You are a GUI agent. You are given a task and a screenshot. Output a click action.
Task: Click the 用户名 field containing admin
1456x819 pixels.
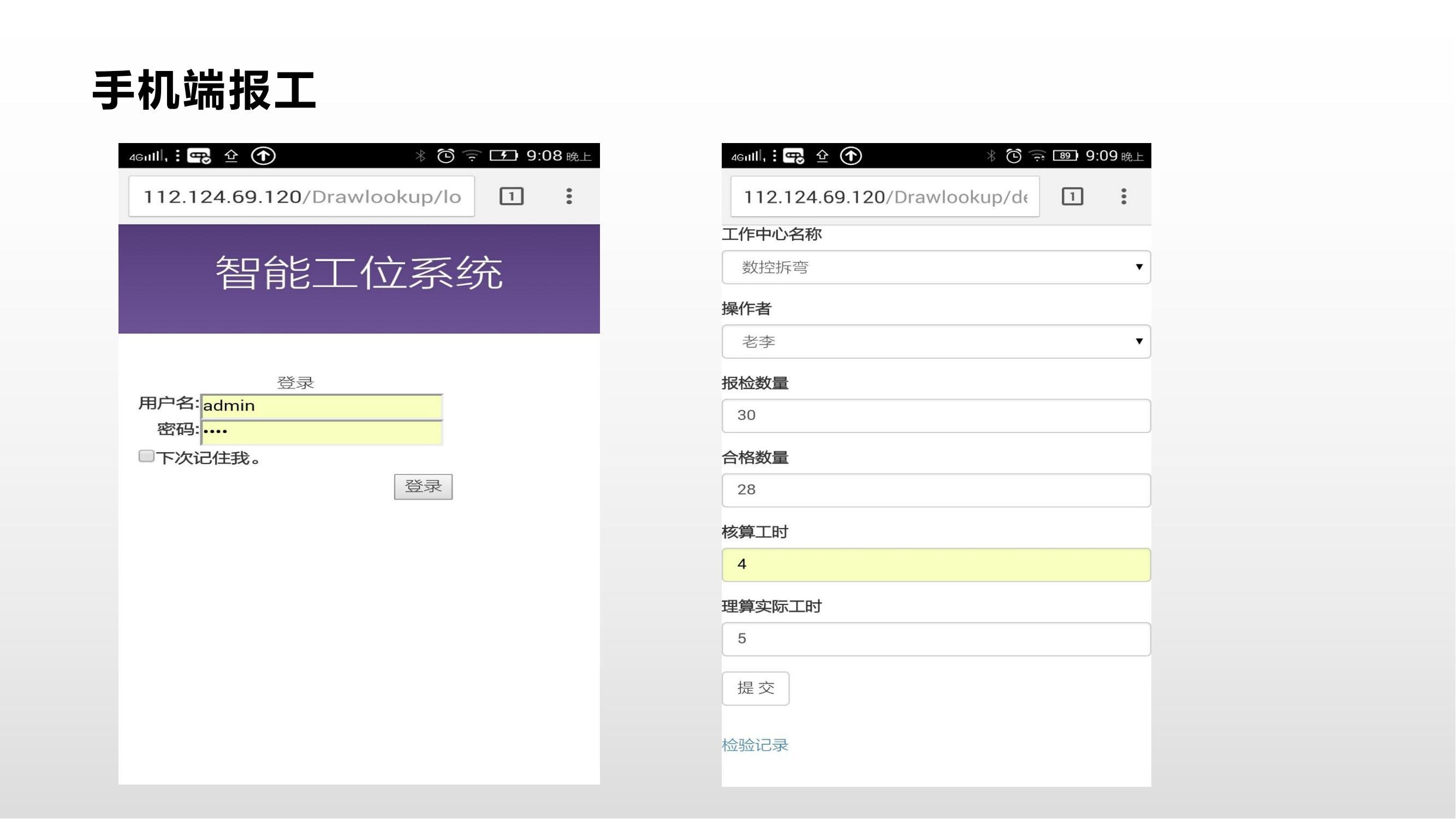point(322,406)
